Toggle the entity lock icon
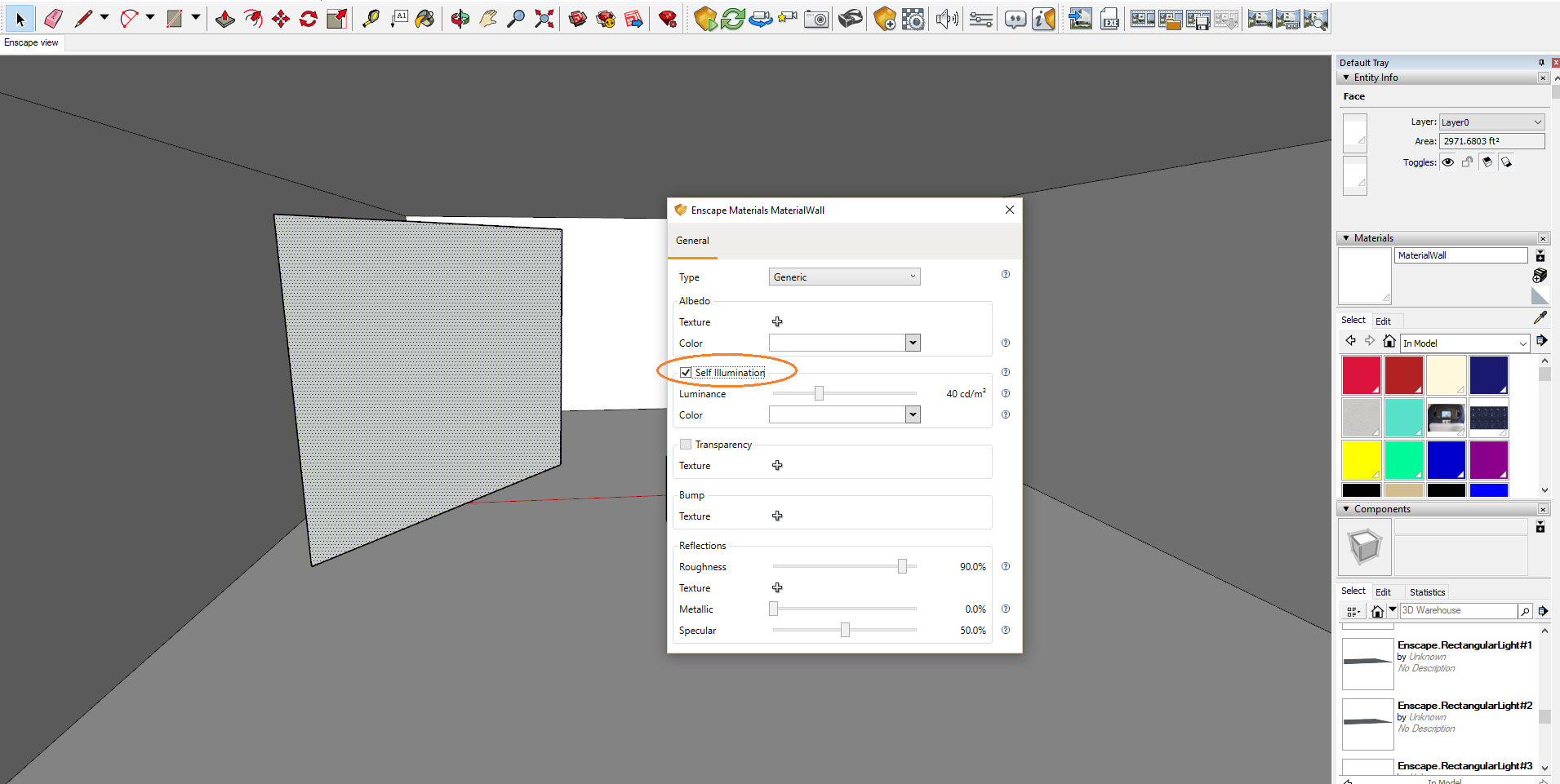Image resolution: width=1560 pixels, height=784 pixels. pos(1467,162)
